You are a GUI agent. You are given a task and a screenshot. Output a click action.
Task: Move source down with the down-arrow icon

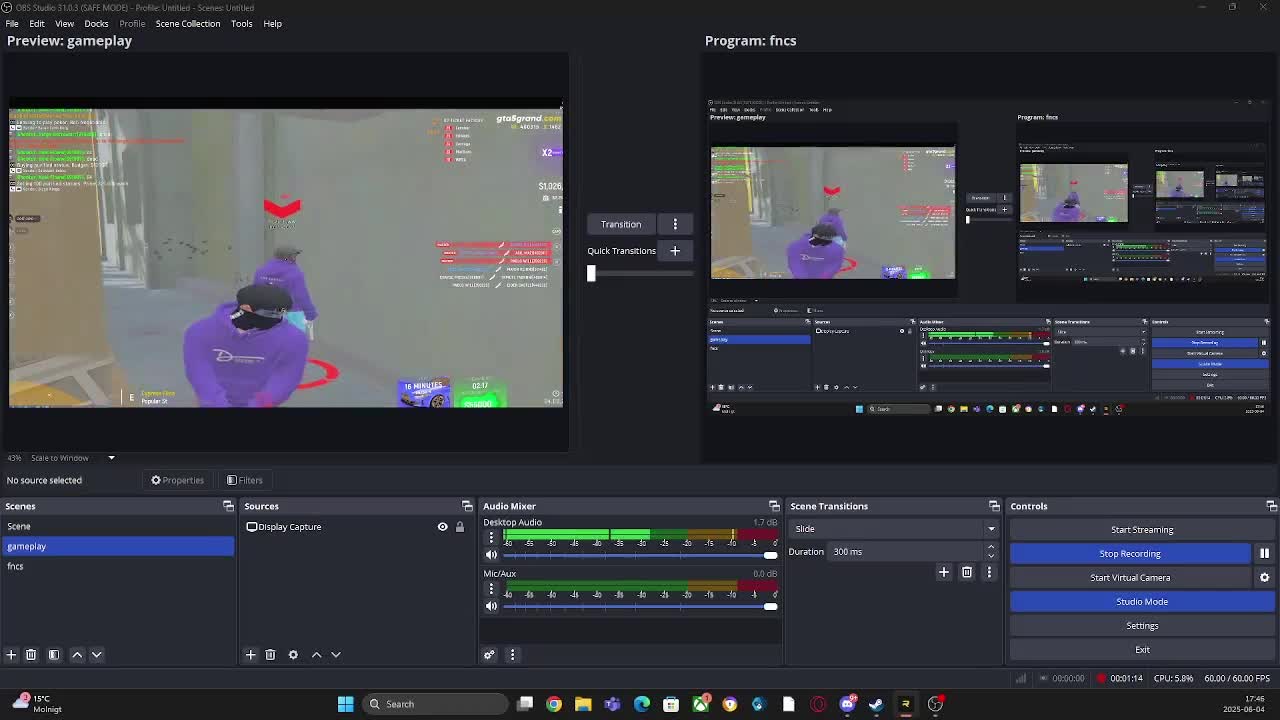click(x=336, y=654)
